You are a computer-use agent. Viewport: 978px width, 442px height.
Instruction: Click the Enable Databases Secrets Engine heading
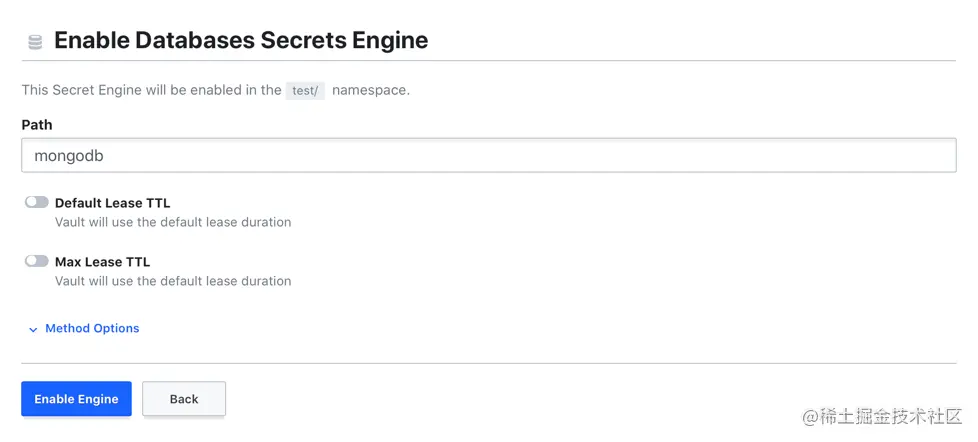click(x=241, y=41)
